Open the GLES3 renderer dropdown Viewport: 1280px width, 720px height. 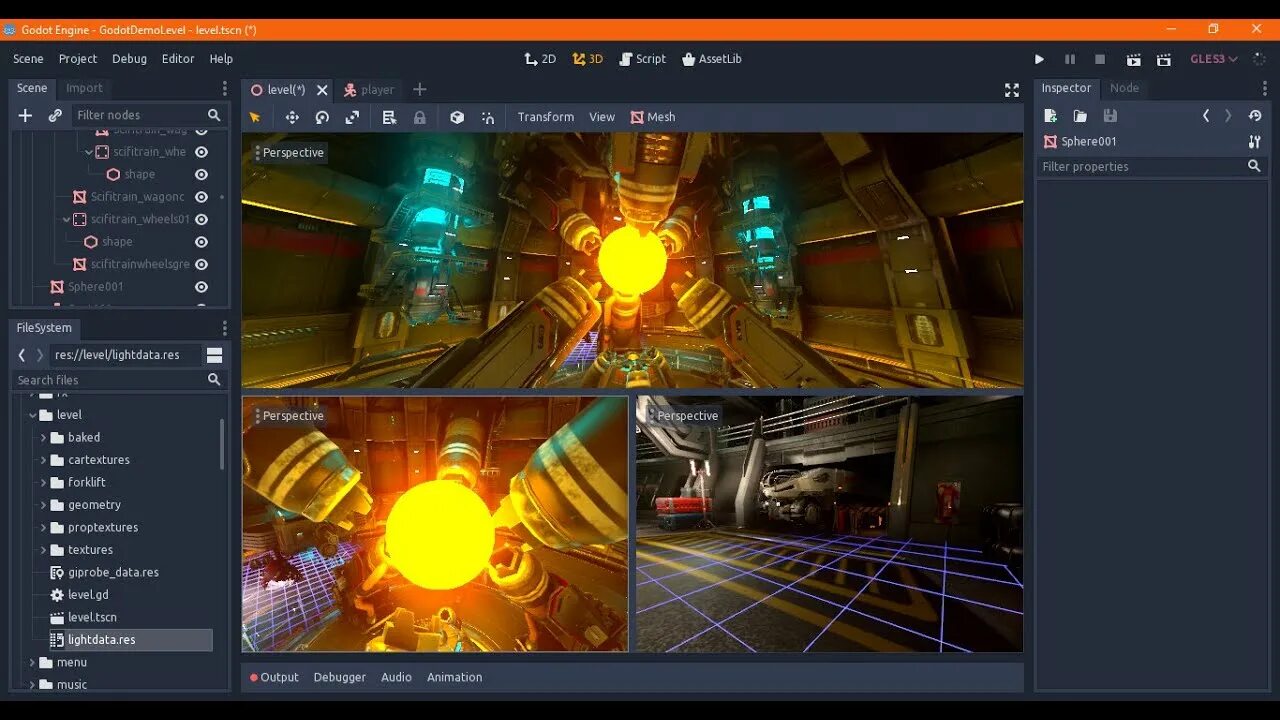pos(1214,59)
